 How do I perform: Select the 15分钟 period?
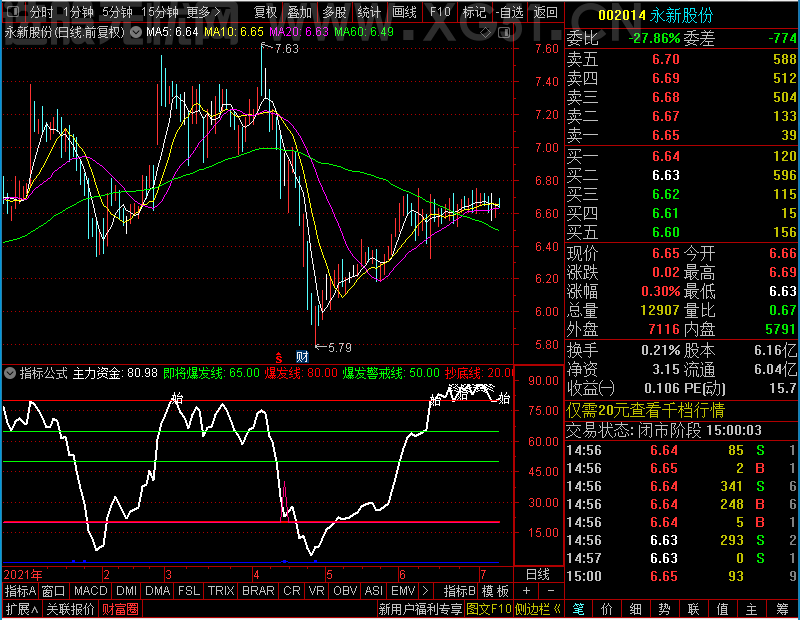(x=160, y=12)
